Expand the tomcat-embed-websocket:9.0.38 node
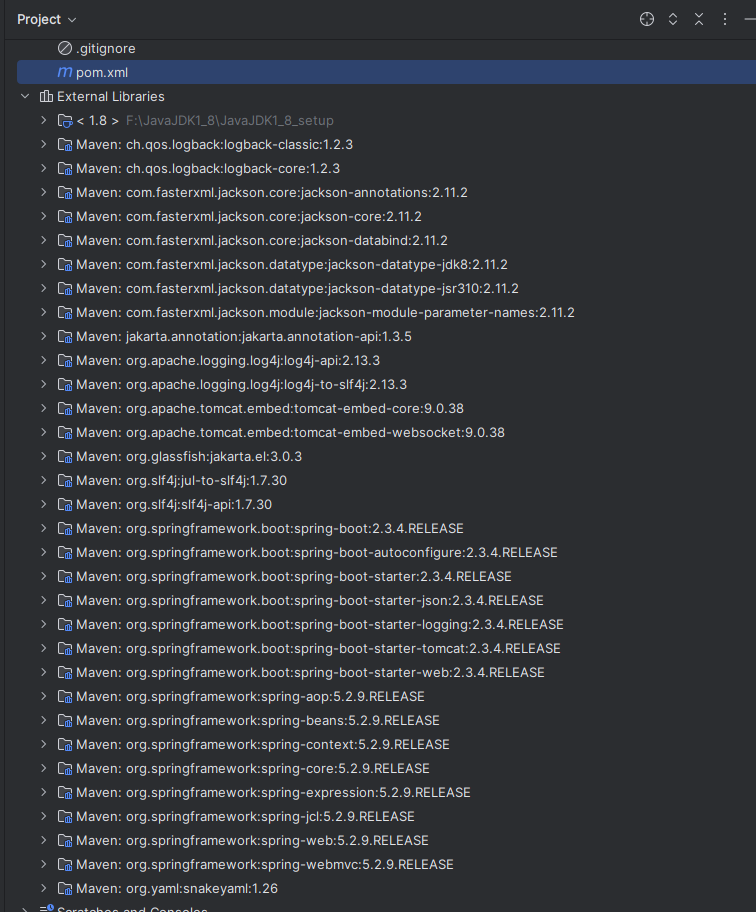The height and width of the screenshot is (912, 756). [44, 433]
